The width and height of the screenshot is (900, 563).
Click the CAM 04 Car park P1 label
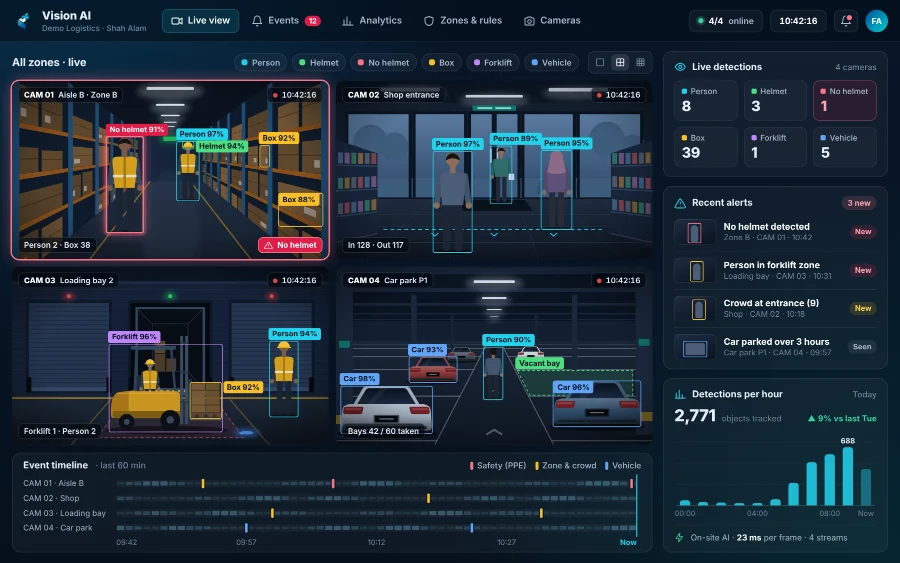pyautogui.click(x=387, y=280)
